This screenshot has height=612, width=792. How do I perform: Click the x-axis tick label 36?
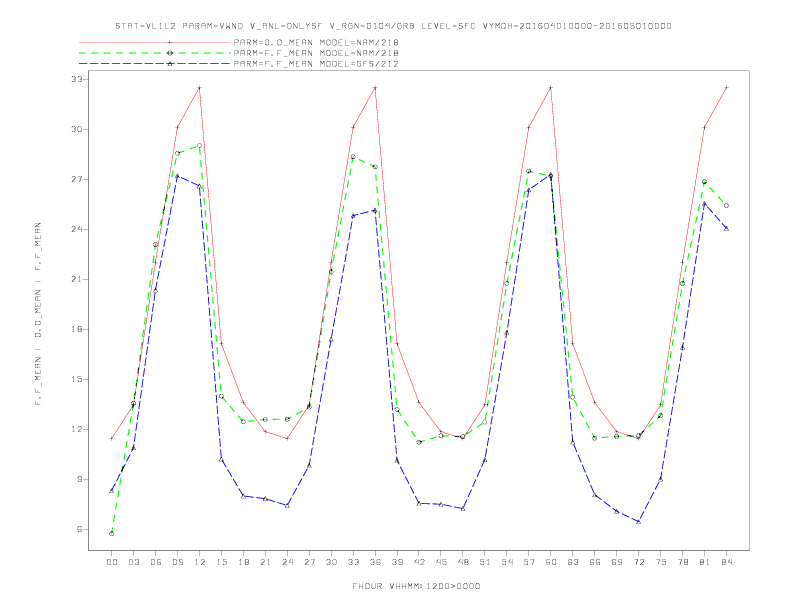[375, 562]
